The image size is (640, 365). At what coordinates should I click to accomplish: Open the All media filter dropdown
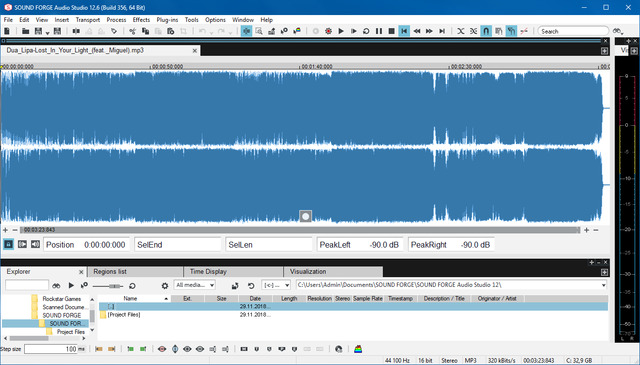(x=195, y=285)
